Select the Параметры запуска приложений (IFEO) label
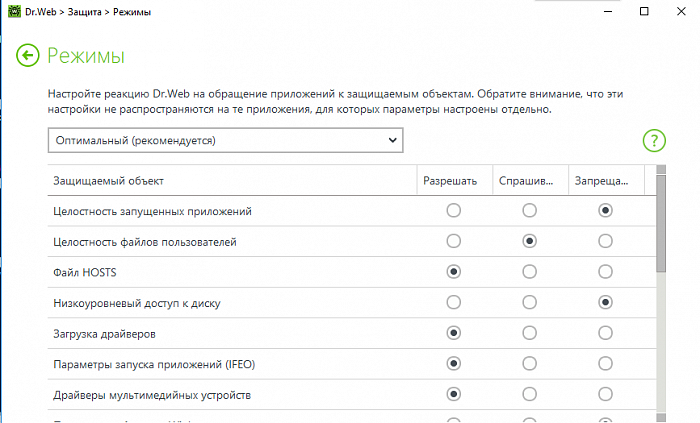700x423 pixels. coord(154,365)
